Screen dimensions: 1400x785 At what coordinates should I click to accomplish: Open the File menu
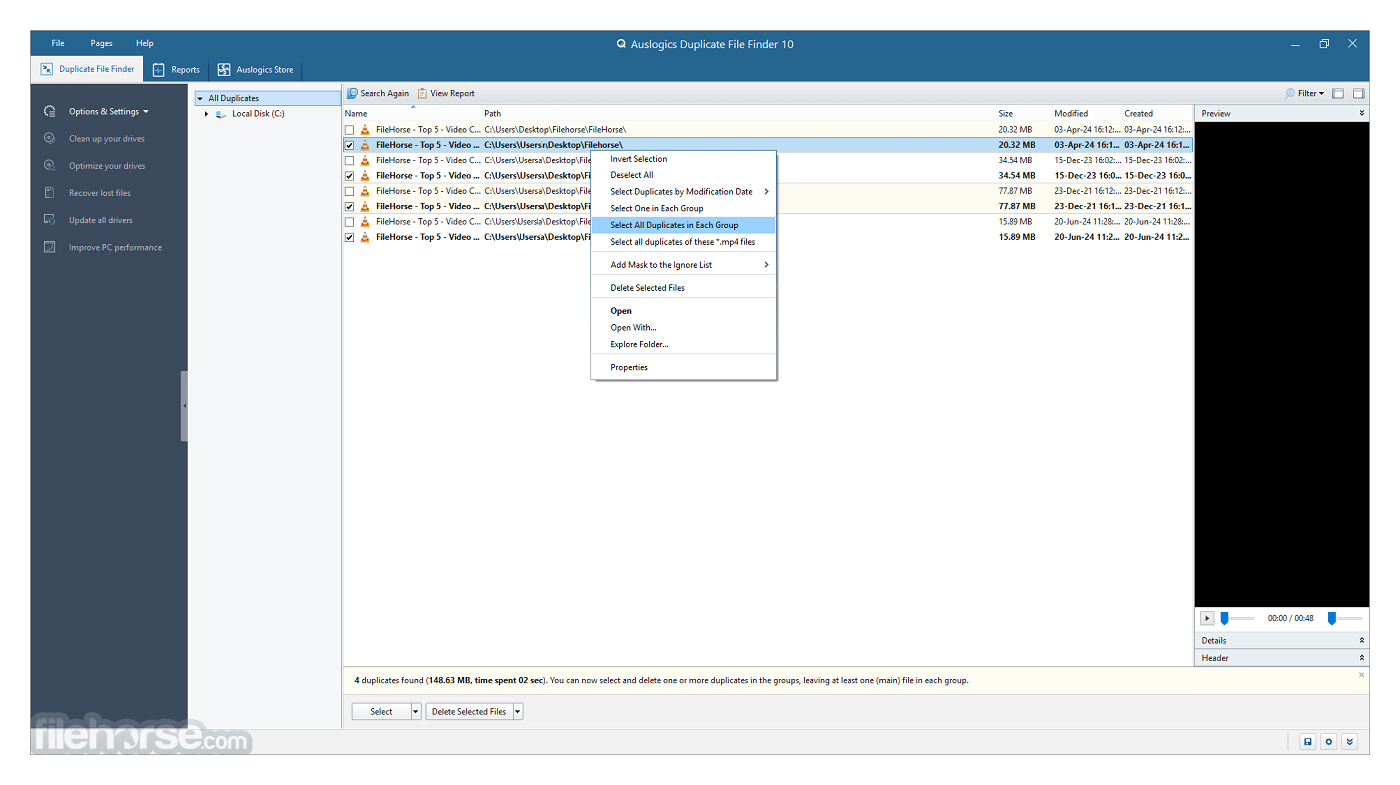(x=58, y=43)
